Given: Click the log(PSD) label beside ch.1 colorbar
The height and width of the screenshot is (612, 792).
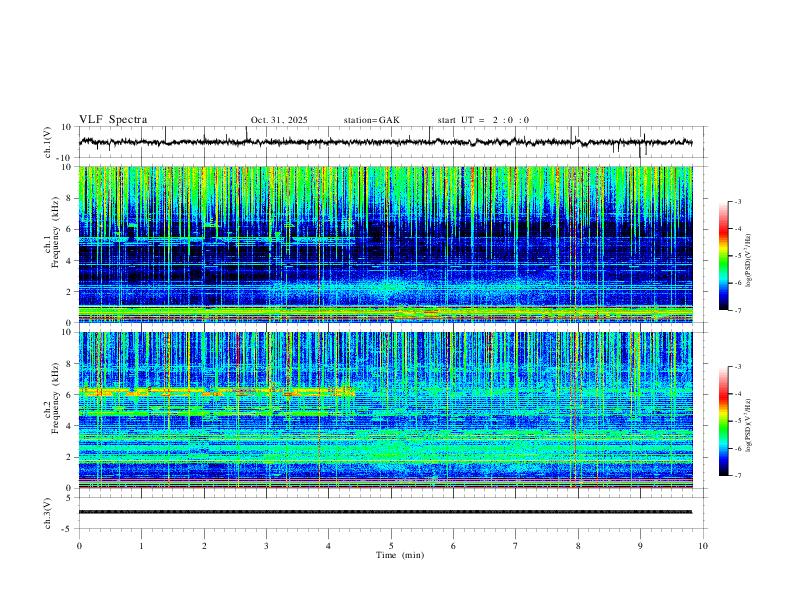Looking at the screenshot, I should pos(748,261).
